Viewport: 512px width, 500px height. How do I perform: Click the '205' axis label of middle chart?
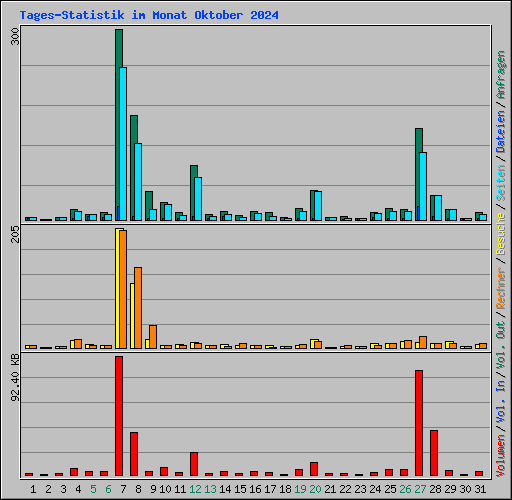click(15, 234)
